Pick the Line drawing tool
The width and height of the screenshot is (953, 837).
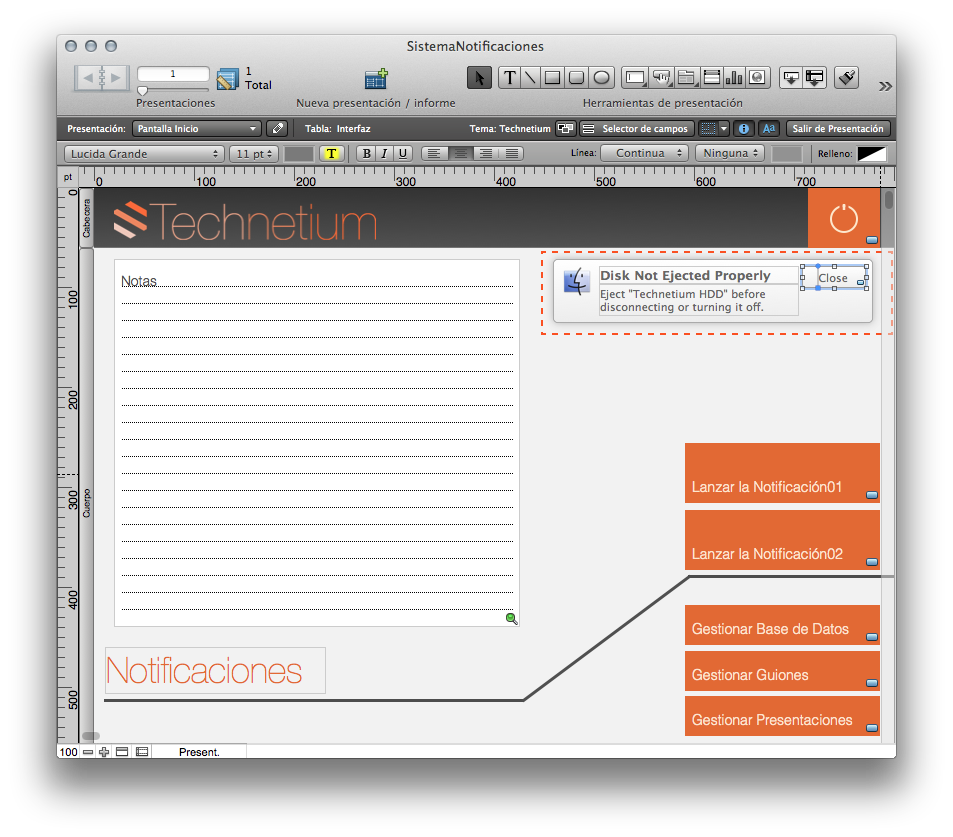530,78
